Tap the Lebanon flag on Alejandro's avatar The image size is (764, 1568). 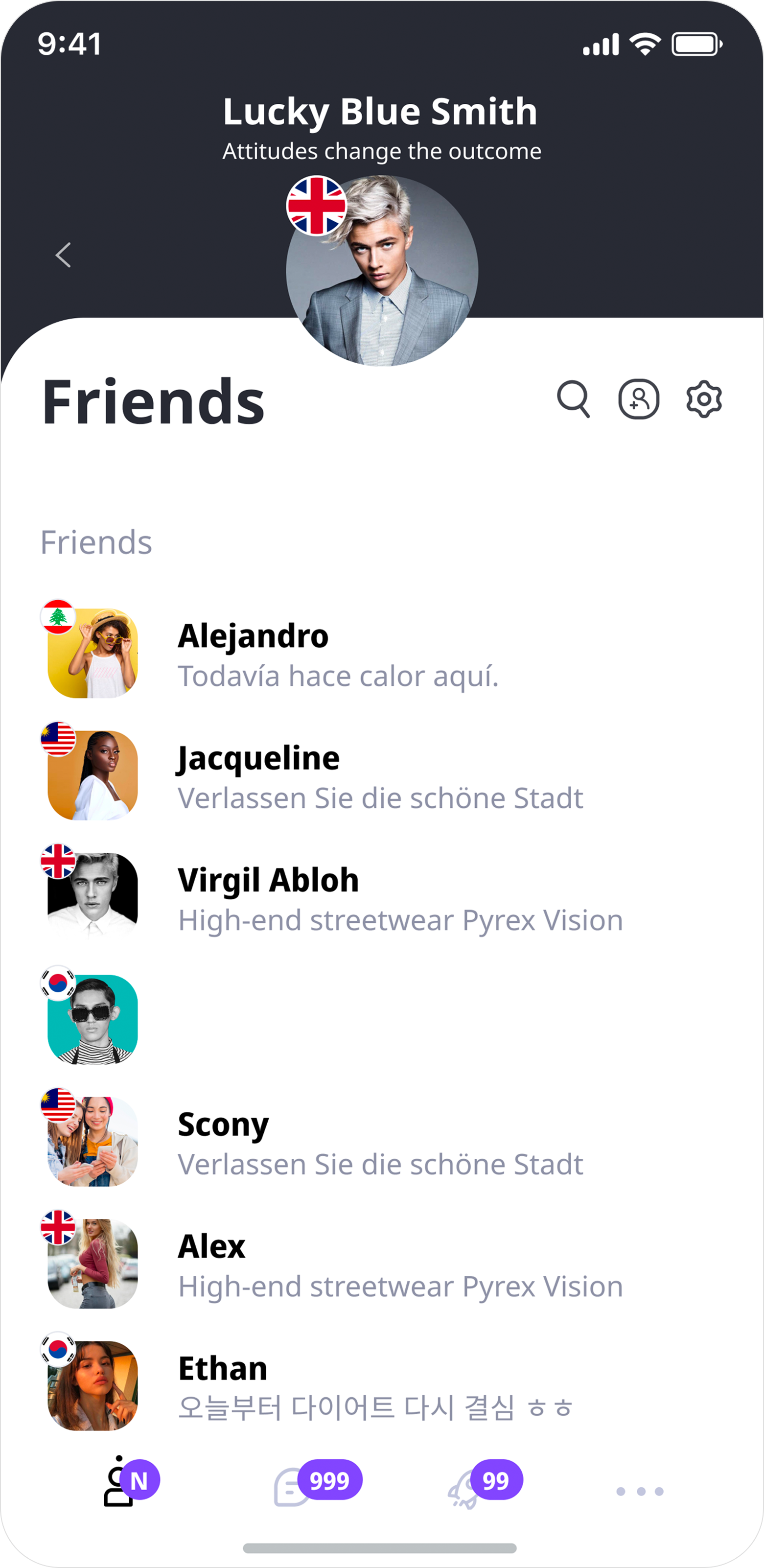(x=58, y=617)
